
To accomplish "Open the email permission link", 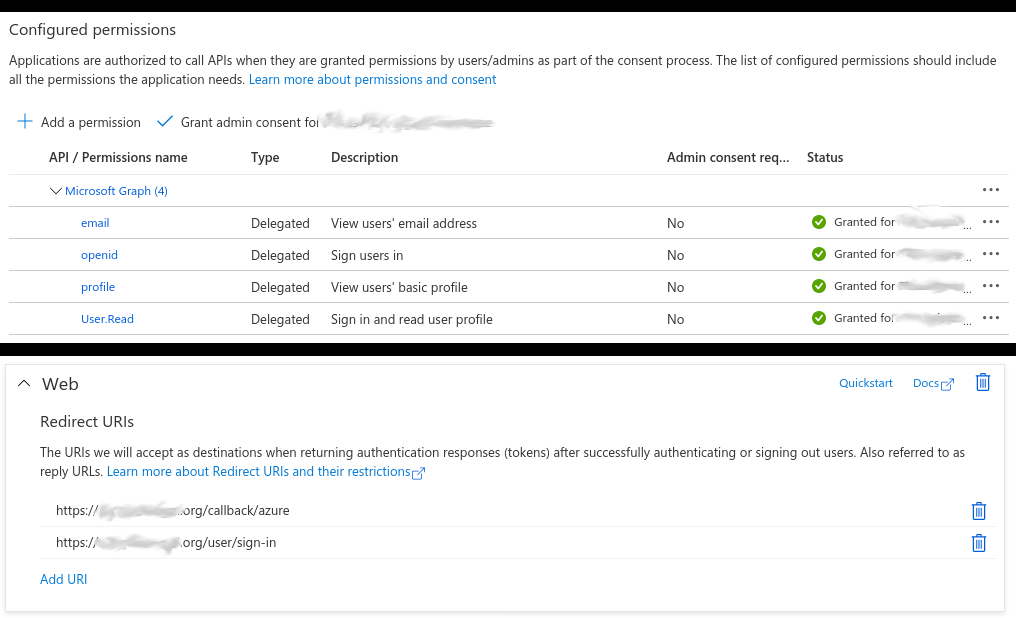I will (x=95, y=223).
